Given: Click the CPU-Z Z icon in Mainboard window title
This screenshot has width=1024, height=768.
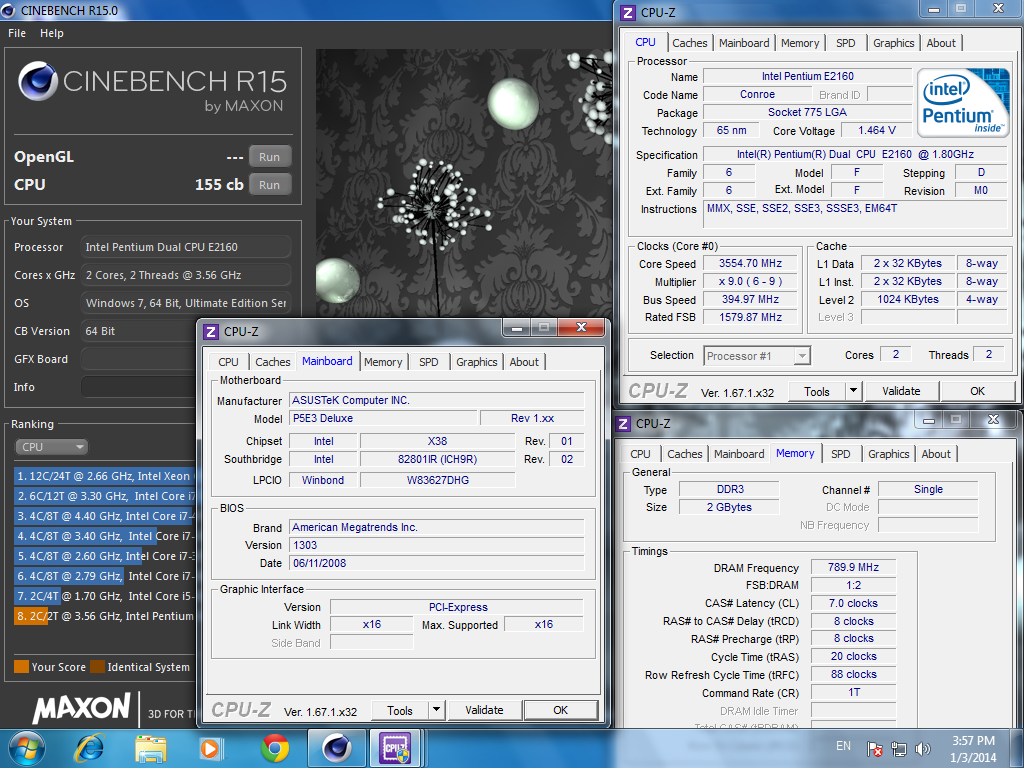Looking at the screenshot, I should click(x=211, y=332).
